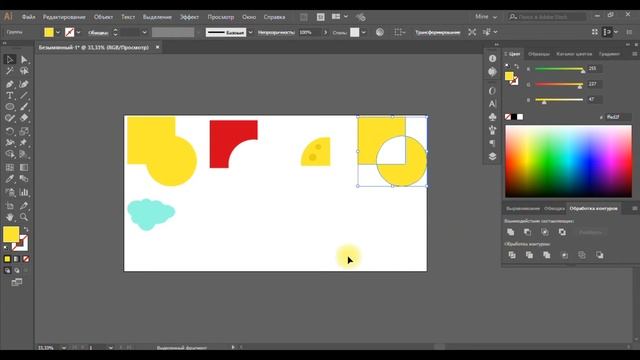Set Gradient fill mode below swatches
This screenshot has height=360, width=640.
tap(16, 259)
